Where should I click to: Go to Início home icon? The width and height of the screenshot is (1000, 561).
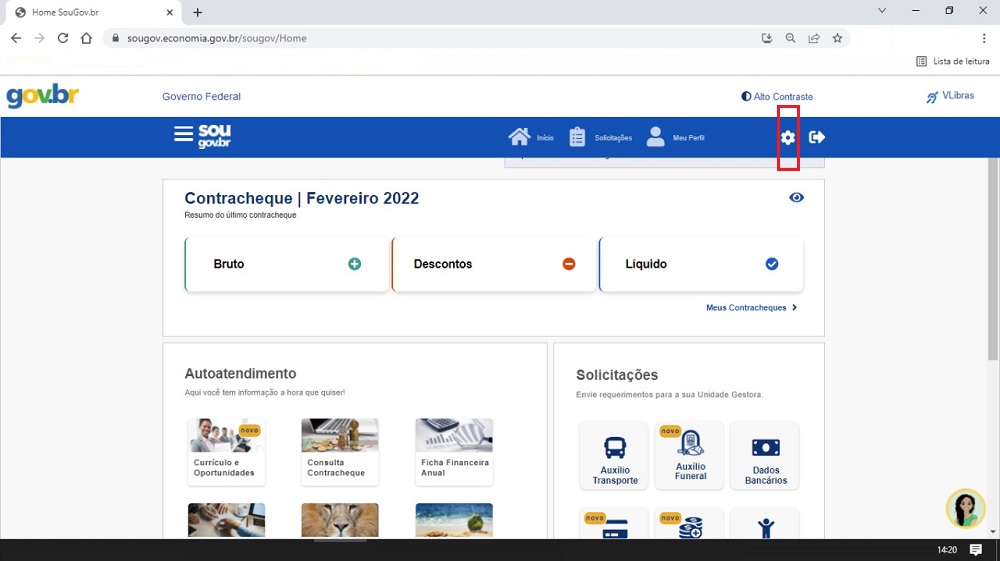point(519,137)
